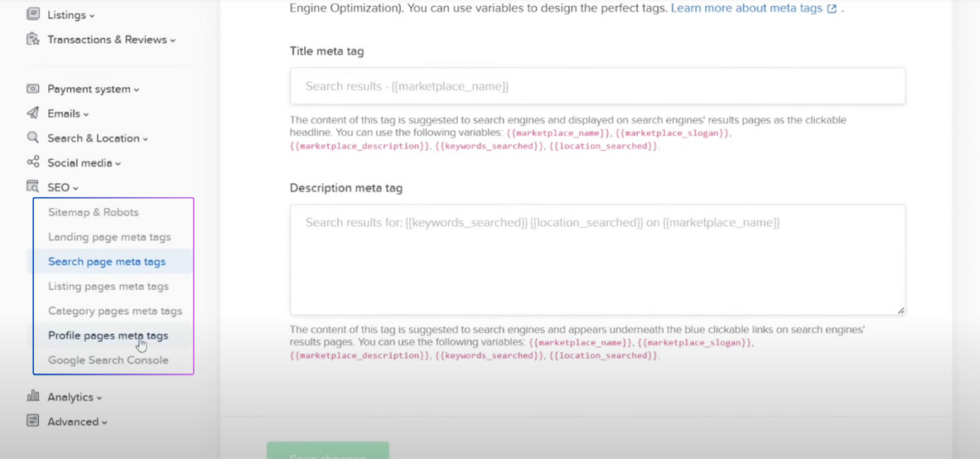Click the Description meta tag text area
Image resolution: width=980 pixels, height=459 pixels.
(598, 260)
